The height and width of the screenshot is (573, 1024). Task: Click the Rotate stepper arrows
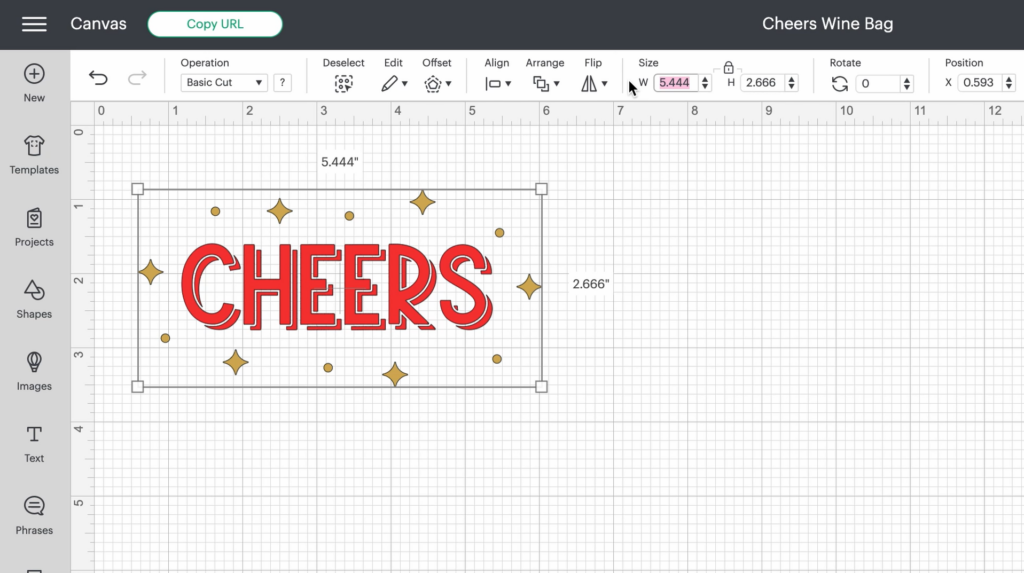coord(906,84)
